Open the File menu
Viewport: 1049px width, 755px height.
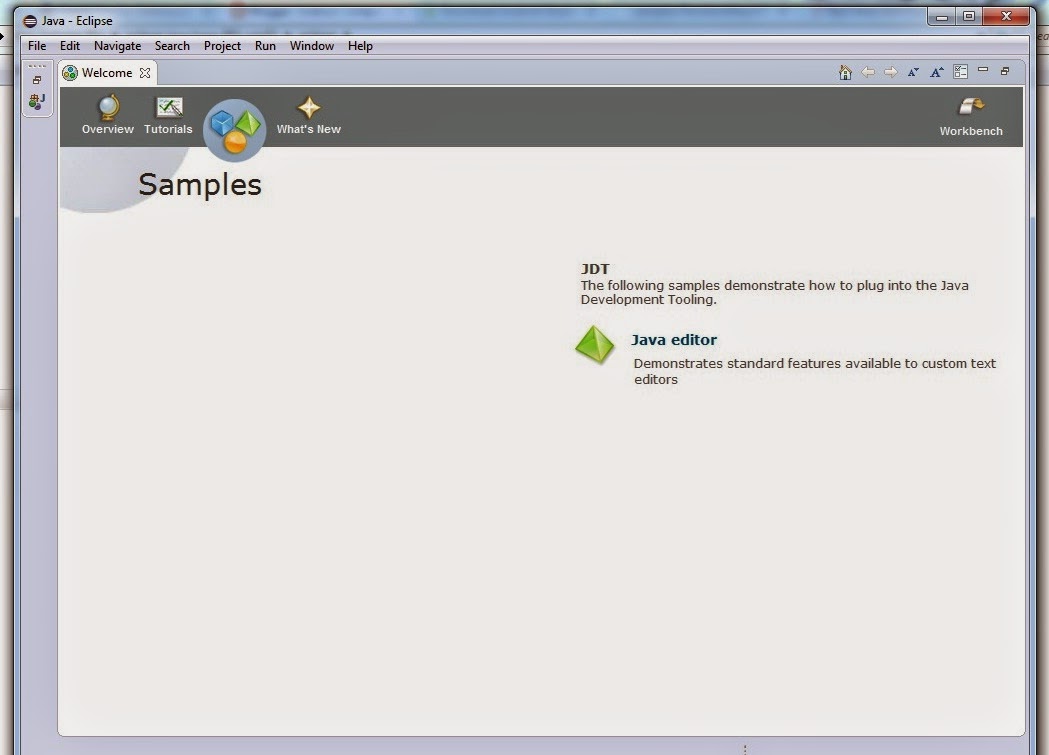pyautogui.click(x=37, y=45)
